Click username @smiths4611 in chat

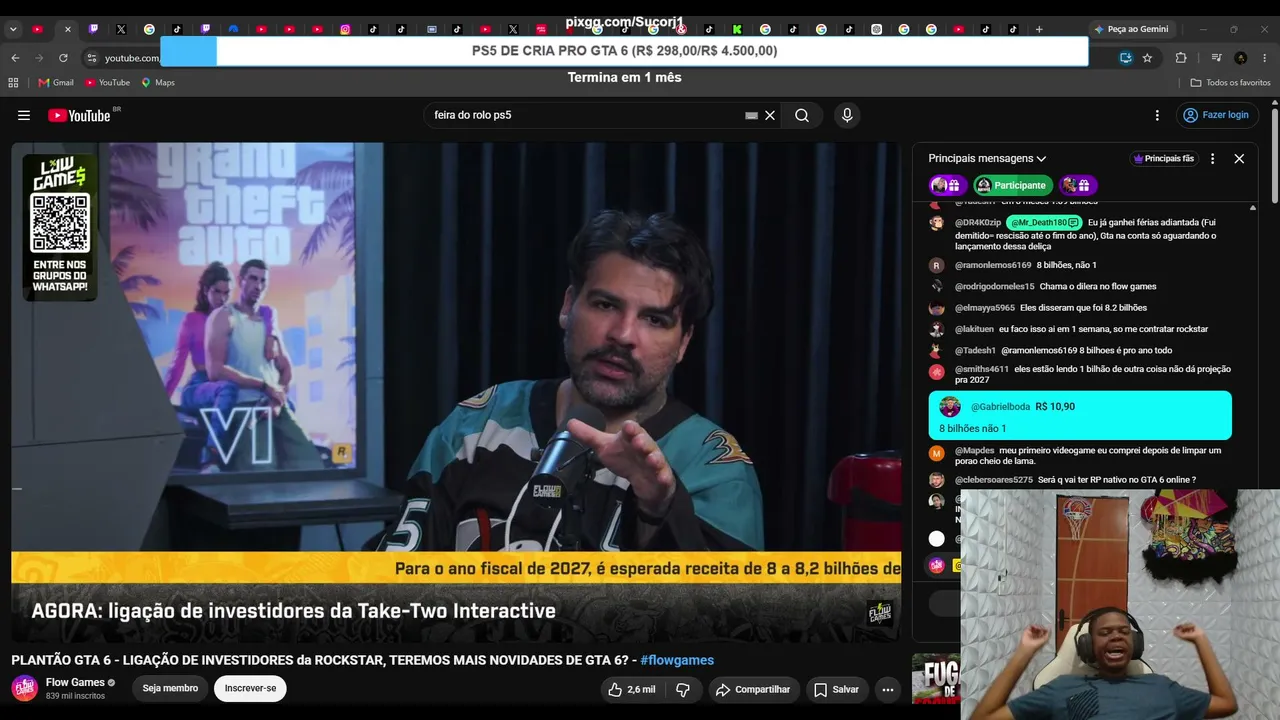pos(982,369)
